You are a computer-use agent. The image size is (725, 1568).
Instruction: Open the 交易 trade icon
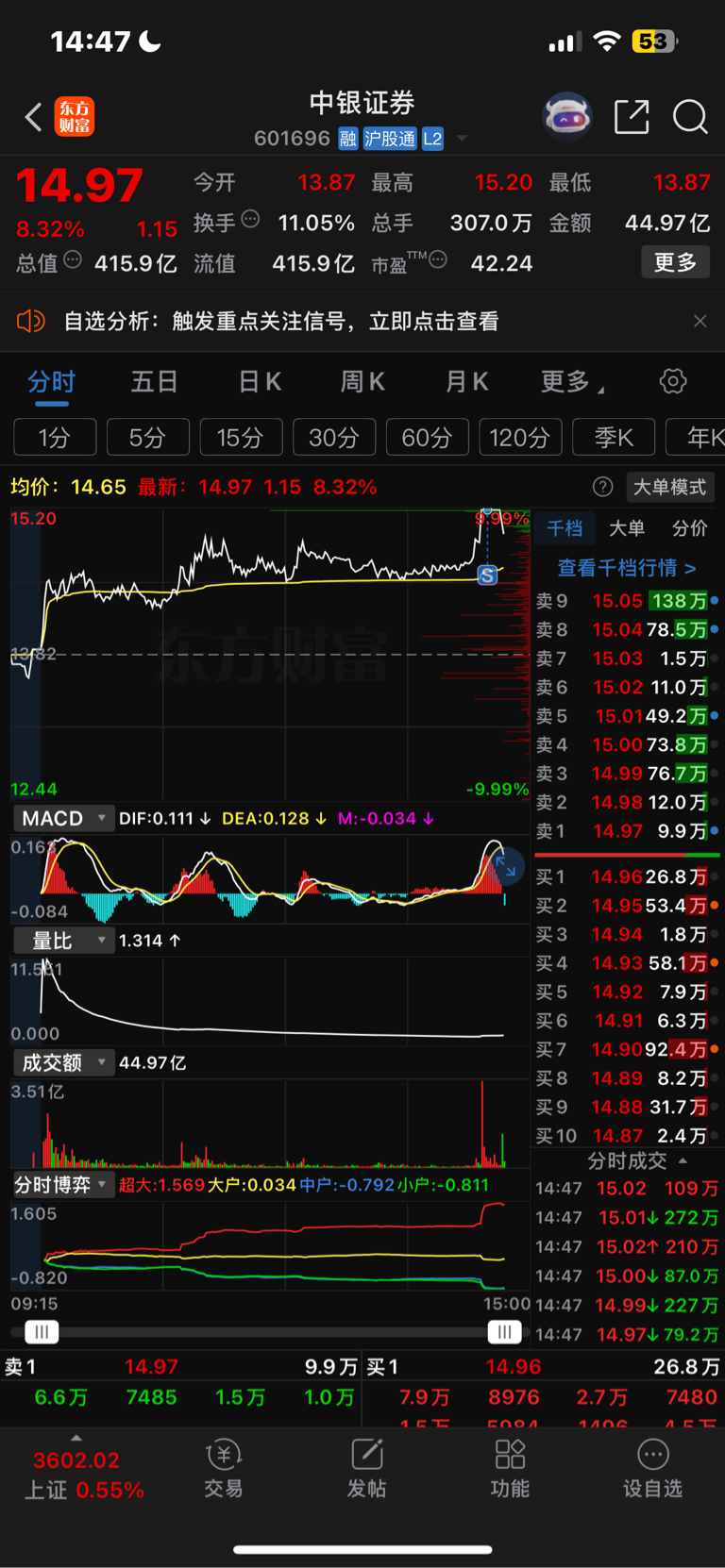tap(224, 1468)
